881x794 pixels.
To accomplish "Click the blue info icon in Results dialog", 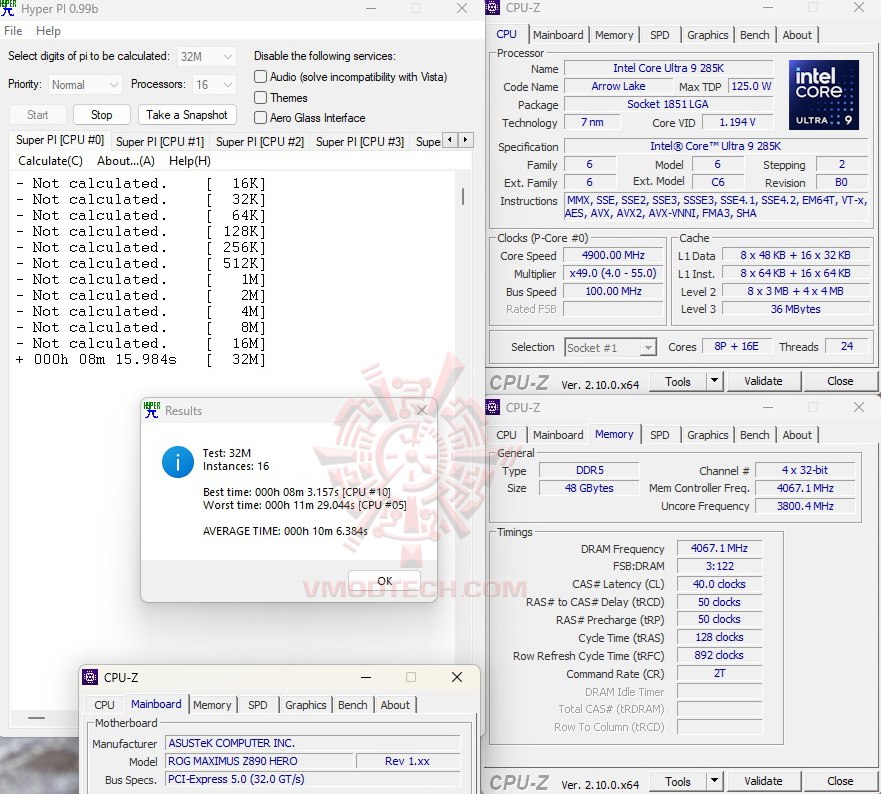I will 178,462.
